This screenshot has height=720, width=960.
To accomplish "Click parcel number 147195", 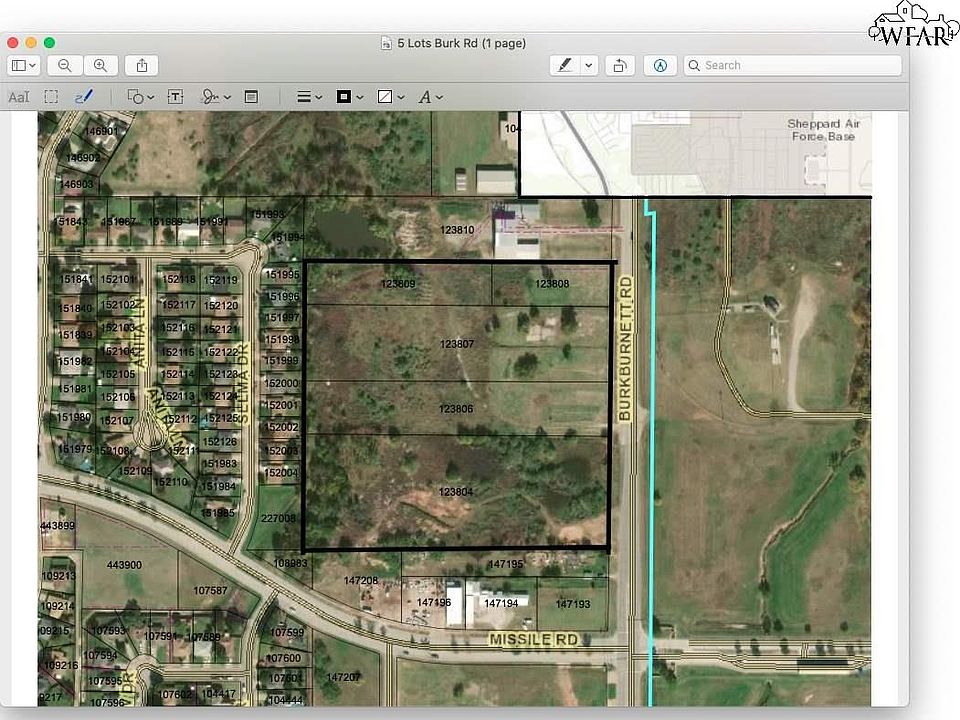I will point(505,563).
